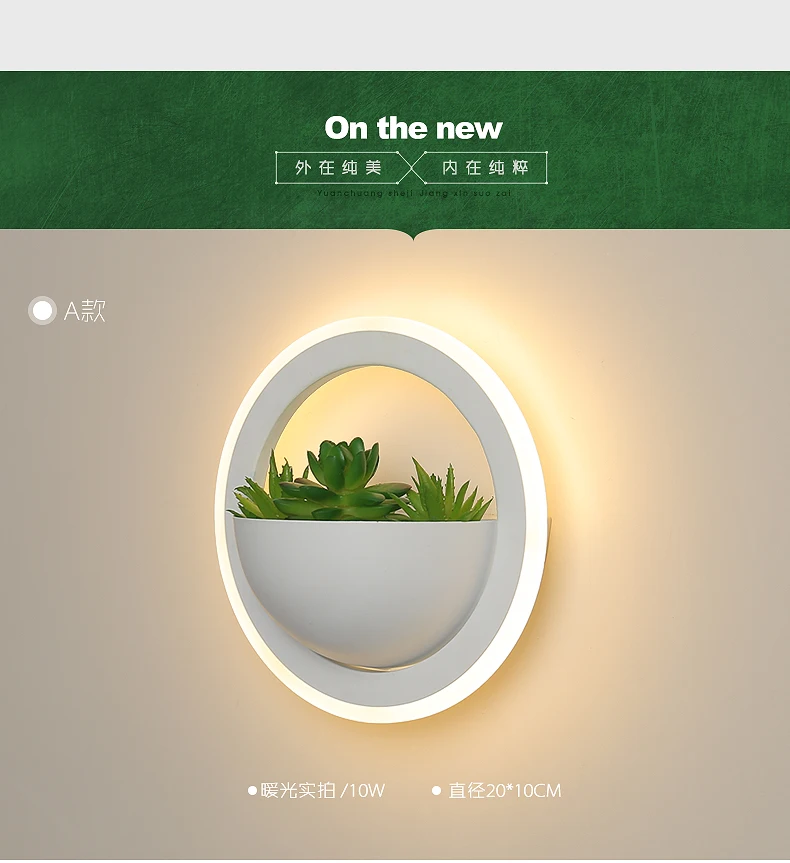Click the 暖光实拍 /10W text

[323, 791]
